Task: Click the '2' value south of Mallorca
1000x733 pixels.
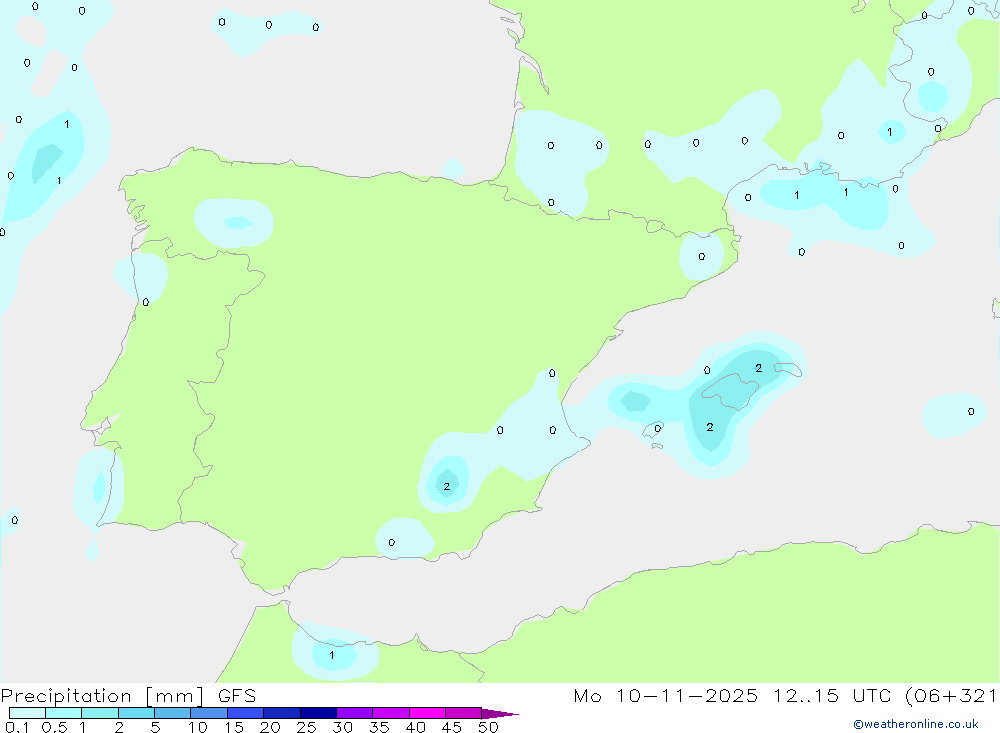Action: pyautogui.click(x=710, y=427)
